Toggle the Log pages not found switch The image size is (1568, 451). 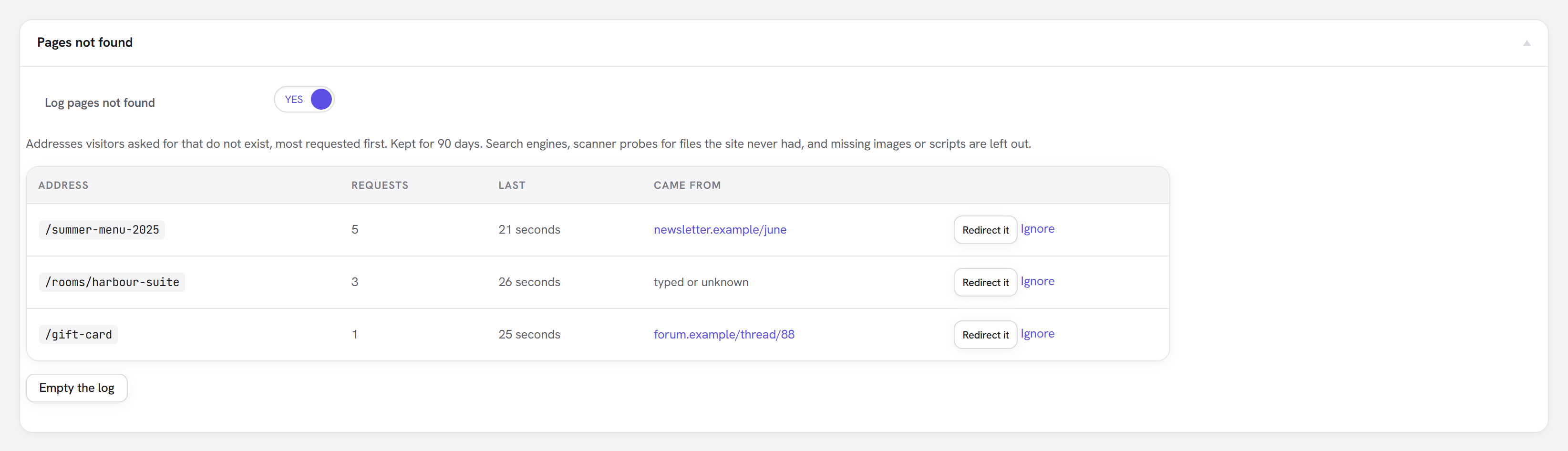click(x=304, y=99)
